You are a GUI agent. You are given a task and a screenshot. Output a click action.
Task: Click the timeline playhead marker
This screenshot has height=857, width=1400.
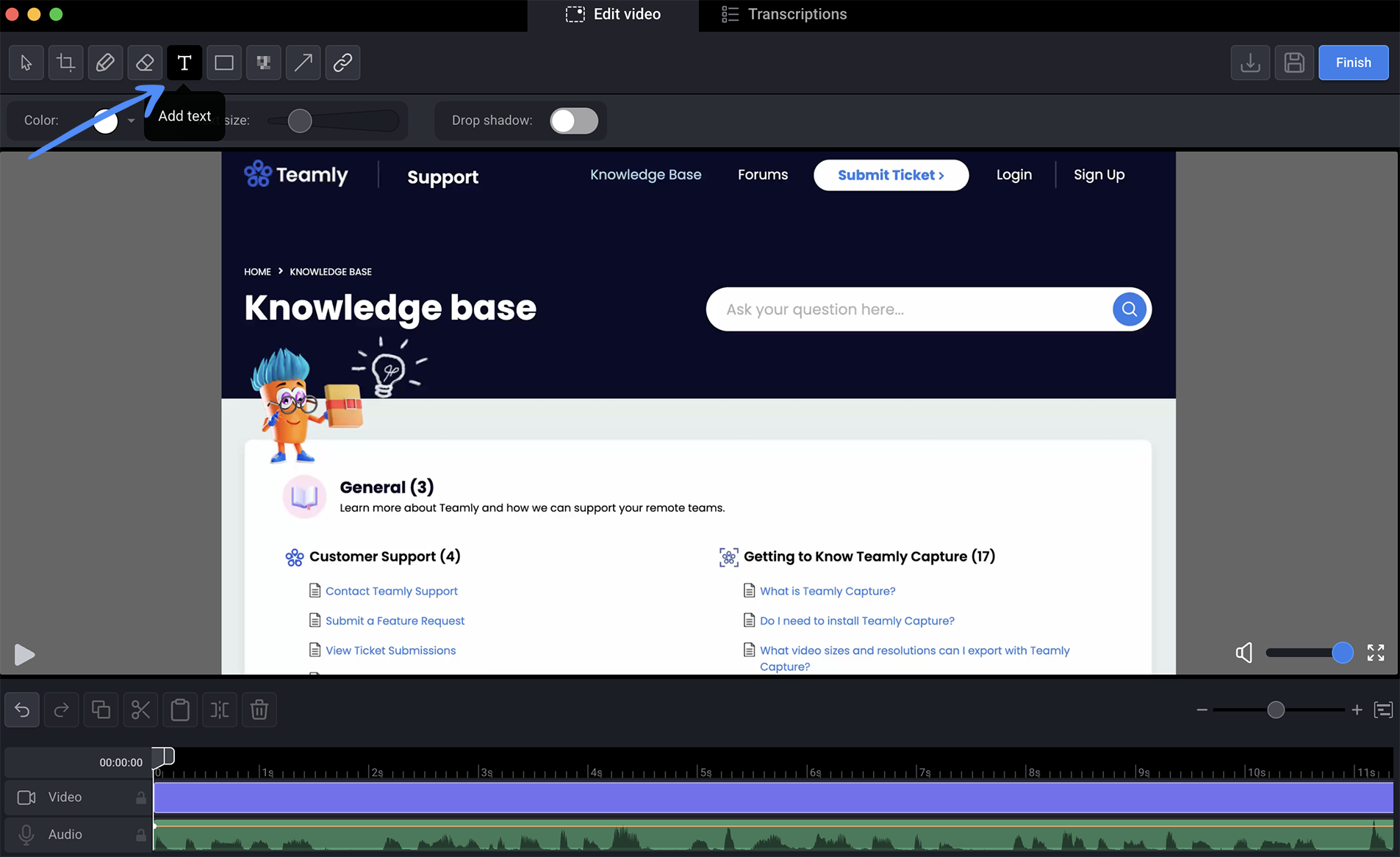point(163,756)
